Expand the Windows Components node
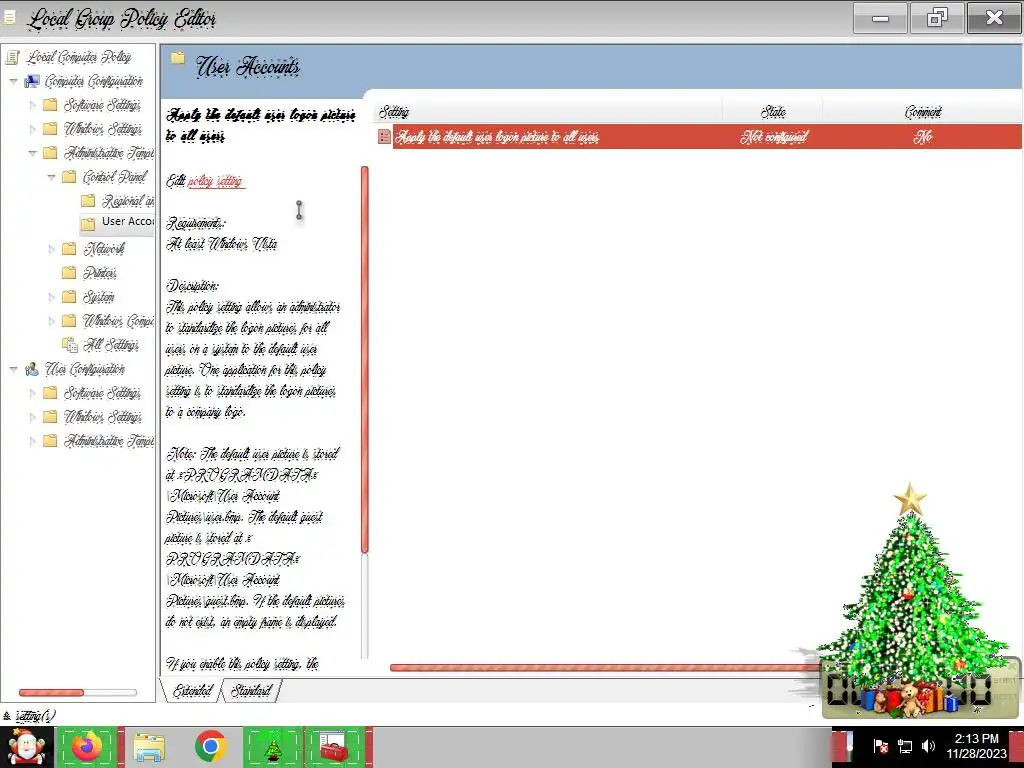 52,321
